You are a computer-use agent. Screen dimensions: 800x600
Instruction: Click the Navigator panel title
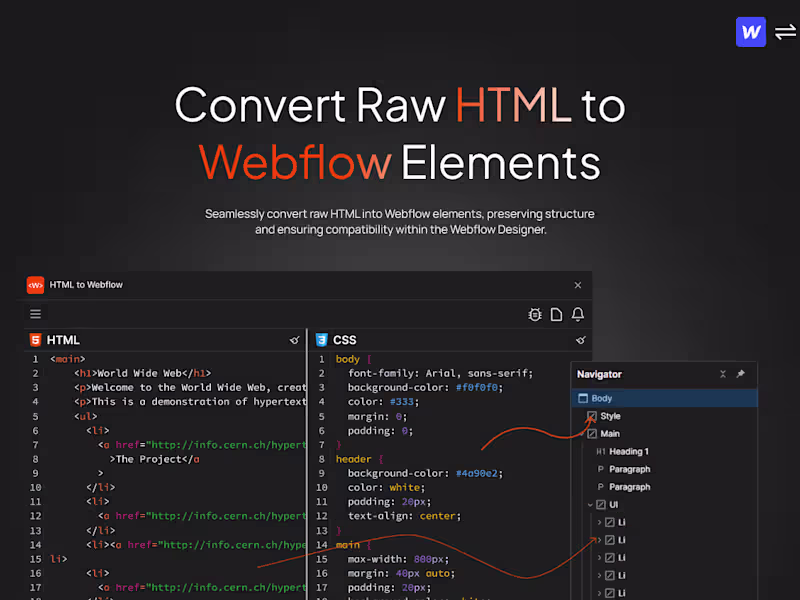599,374
